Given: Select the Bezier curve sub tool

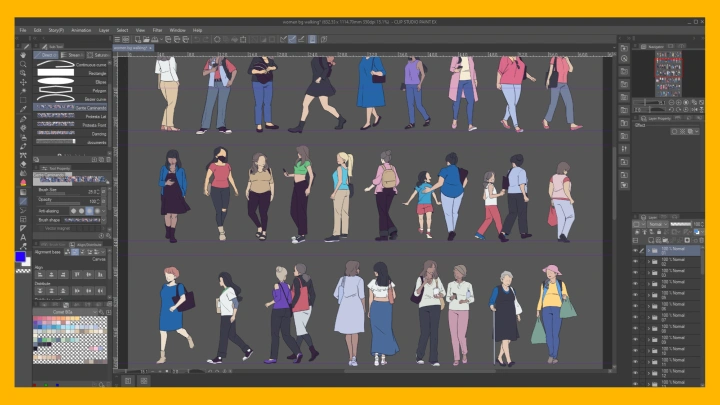Looking at the screenshot, I should pyautogui.click(x=72, y=99).
